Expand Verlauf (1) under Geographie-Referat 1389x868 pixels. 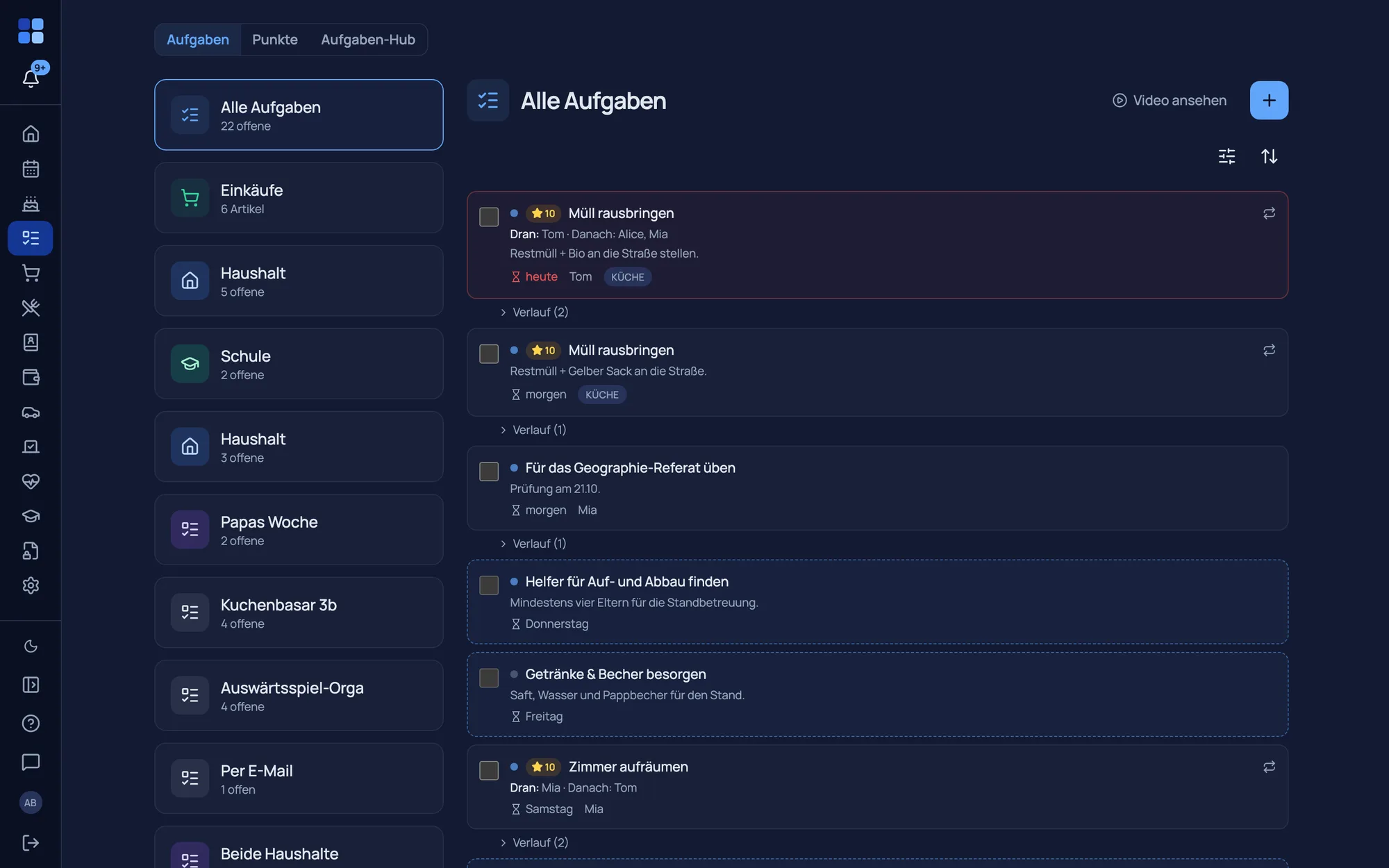[x=533, y=544]
